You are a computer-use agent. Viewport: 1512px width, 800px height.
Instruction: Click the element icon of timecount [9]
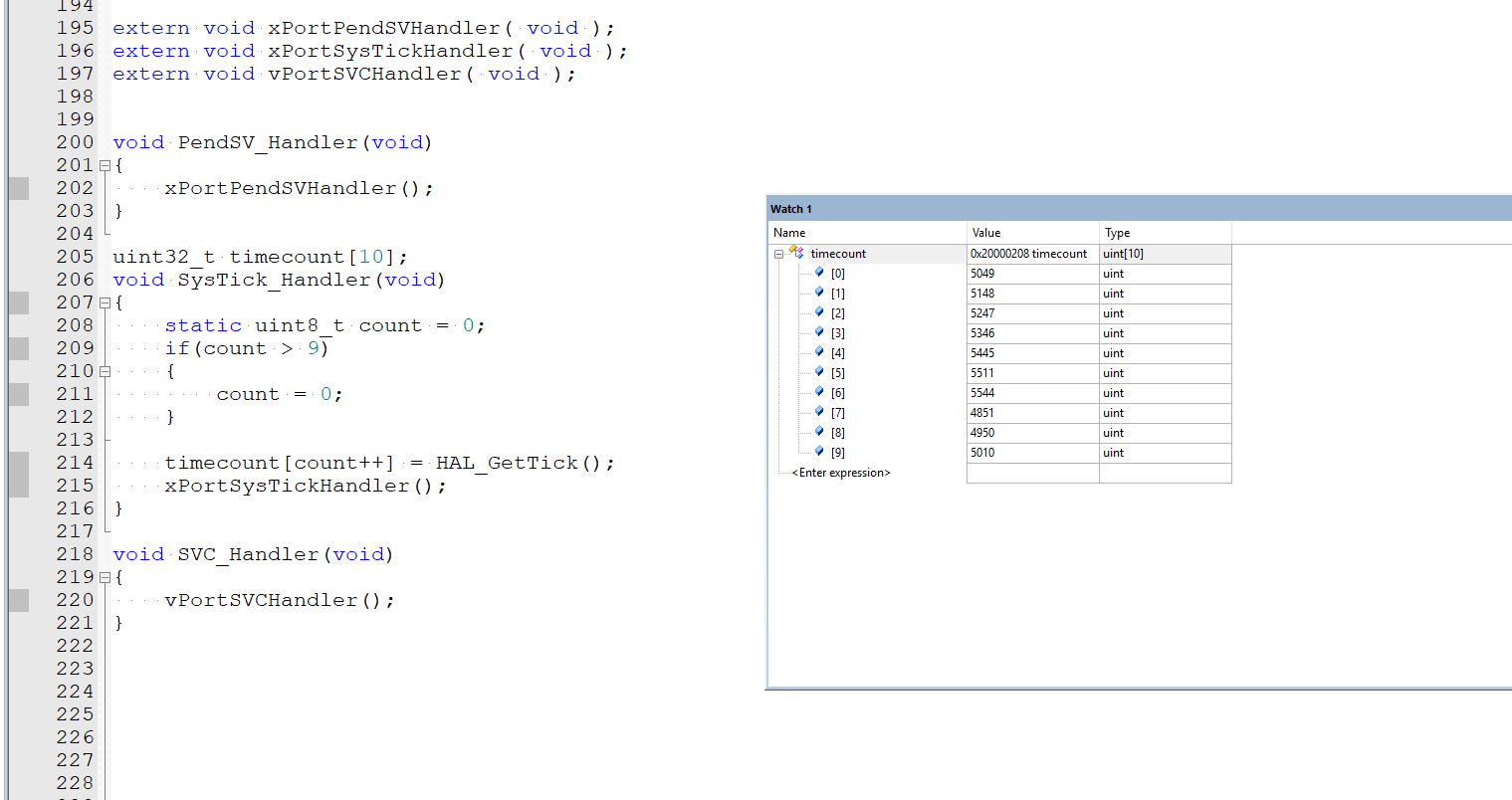coord(819,452)
